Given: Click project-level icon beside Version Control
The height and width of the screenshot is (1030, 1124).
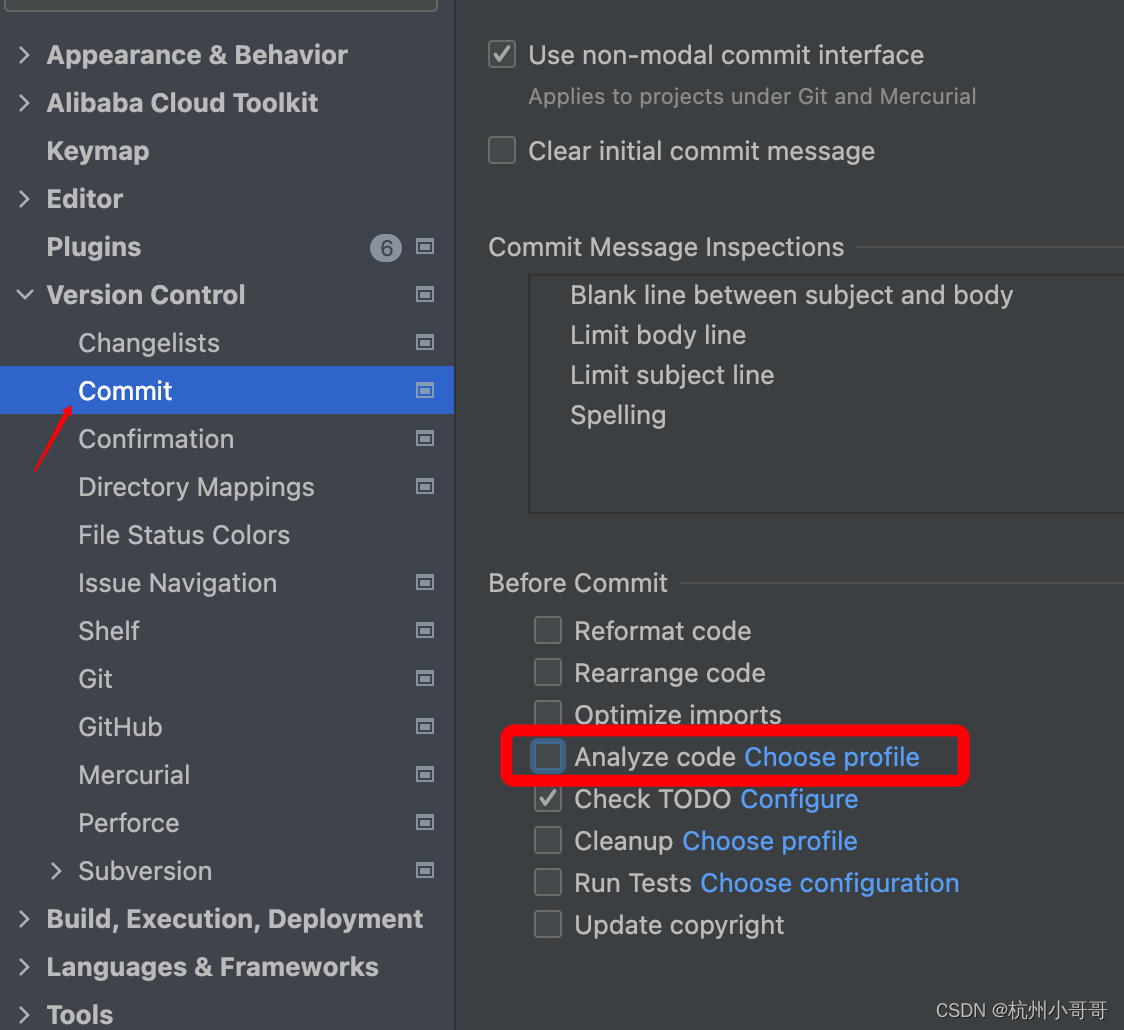Looking at the screenshot, I should 425,295.
